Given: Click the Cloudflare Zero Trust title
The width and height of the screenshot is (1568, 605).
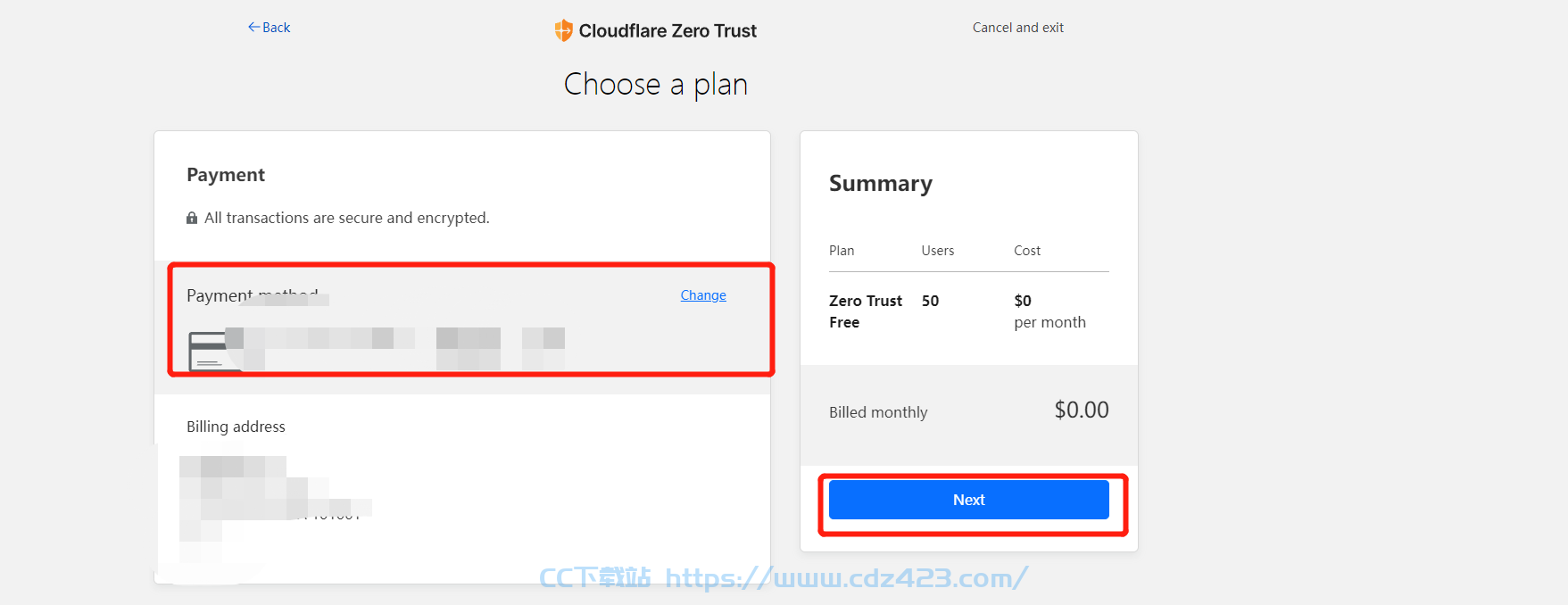Looking at the screenshot, I should (x=668, y=30).
